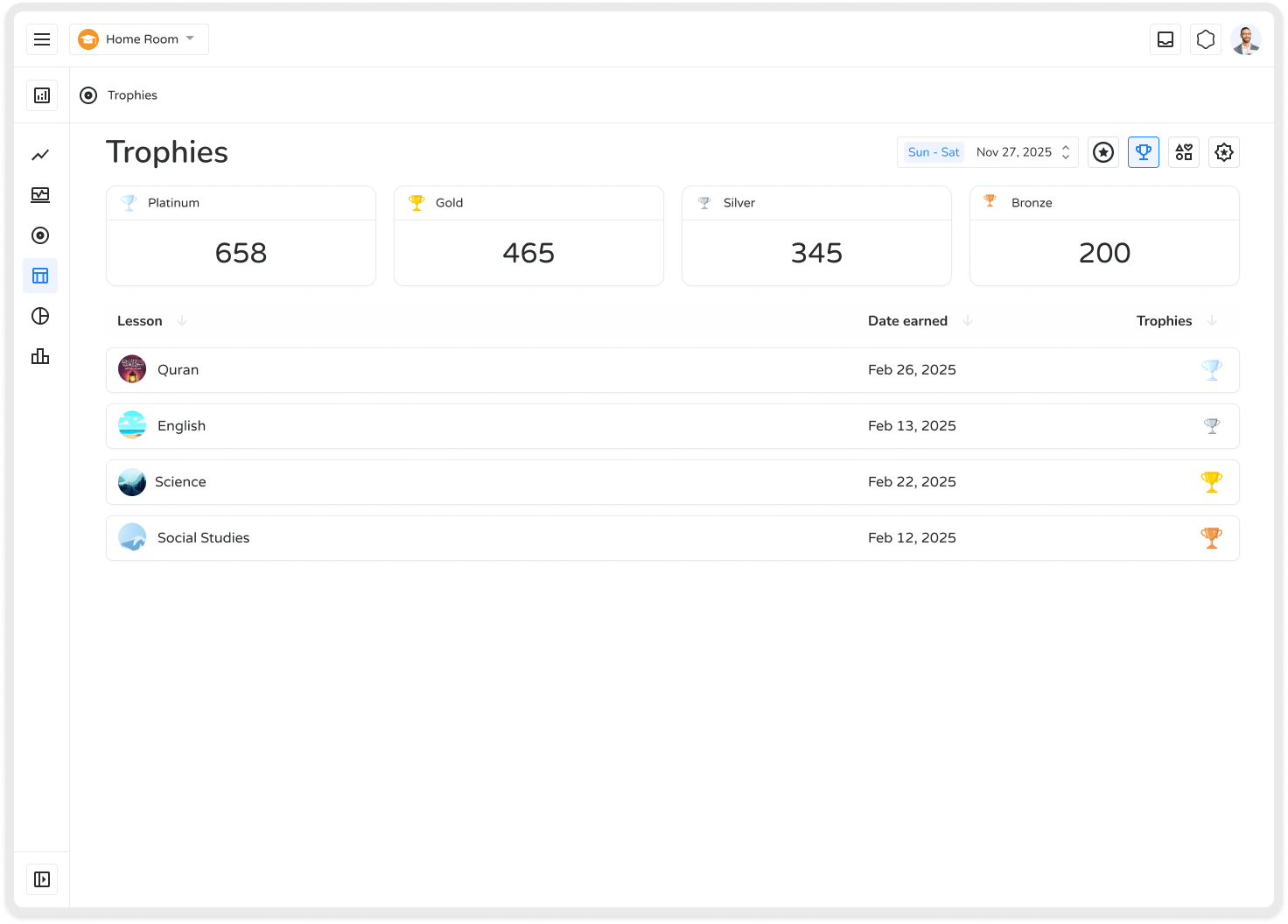Expand the sidebar panel at bottom
Screen dimensions: 1288x924
(42, 879)
